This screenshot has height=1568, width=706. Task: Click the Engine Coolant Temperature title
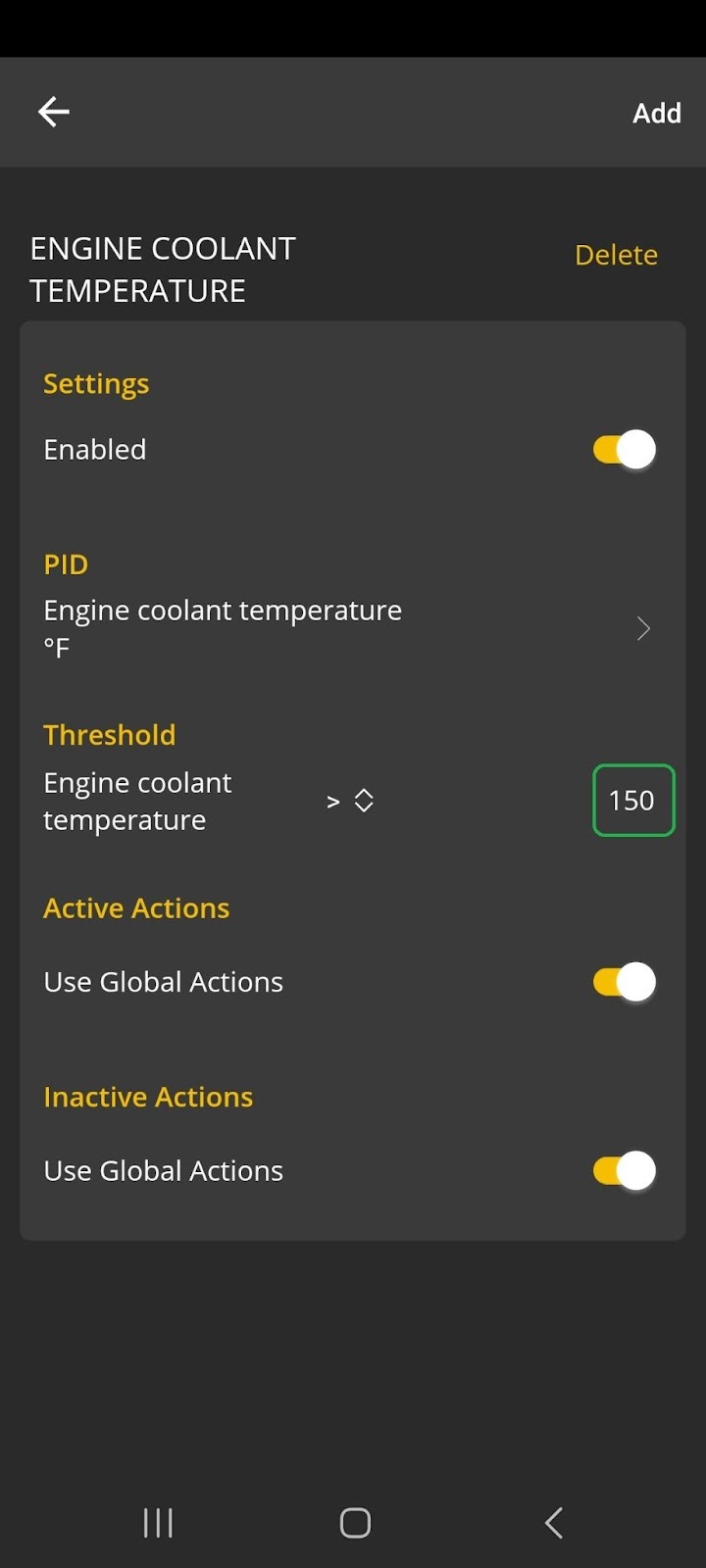click(162, 269)
